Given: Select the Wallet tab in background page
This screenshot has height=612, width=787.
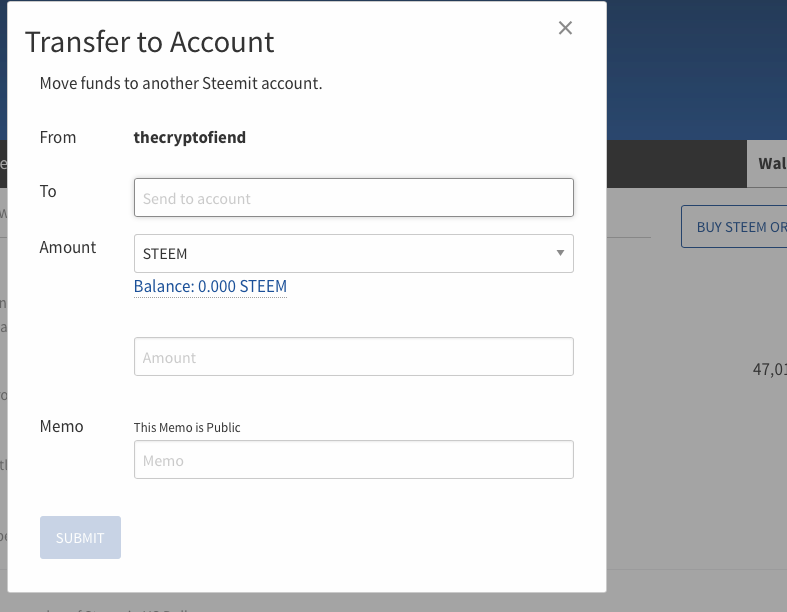Looking at the screenshot, I should [x=768, y=164].
